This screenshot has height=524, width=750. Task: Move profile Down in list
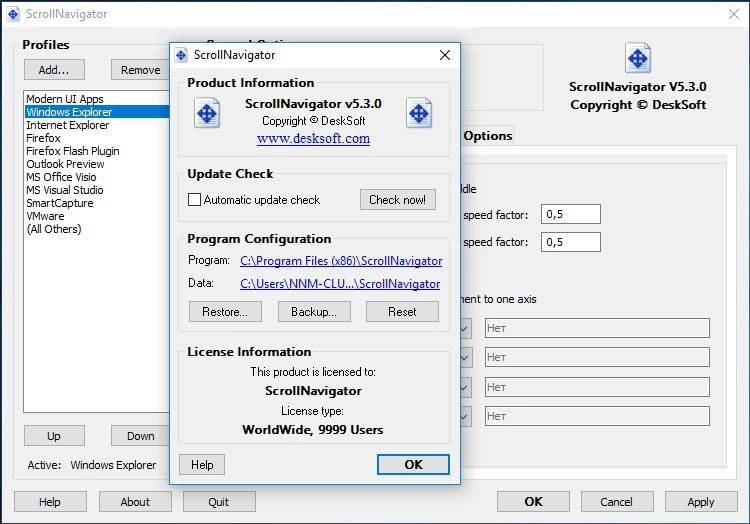(x=140, y=436)
